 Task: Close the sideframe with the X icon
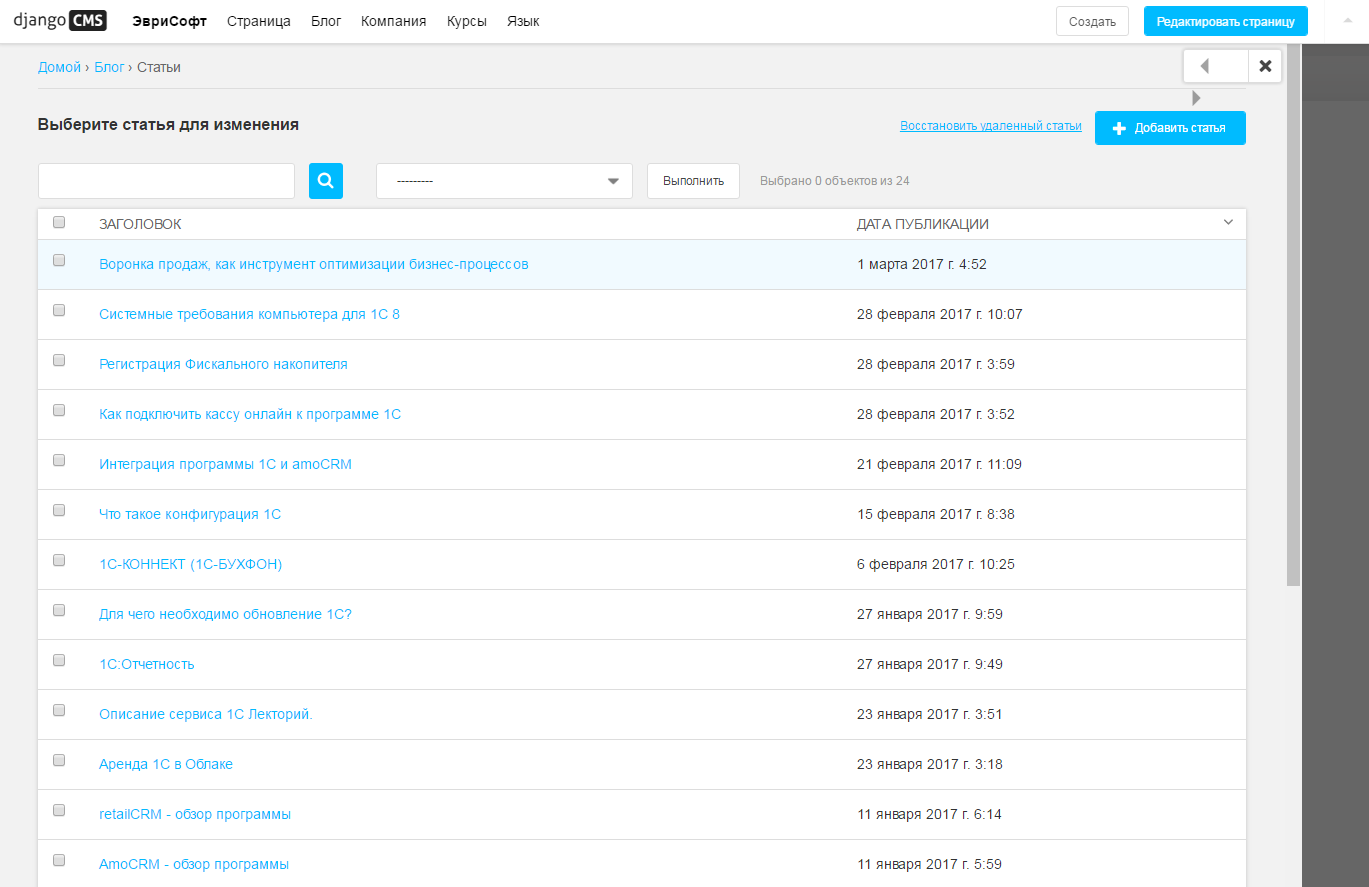tap(1265, 66)
